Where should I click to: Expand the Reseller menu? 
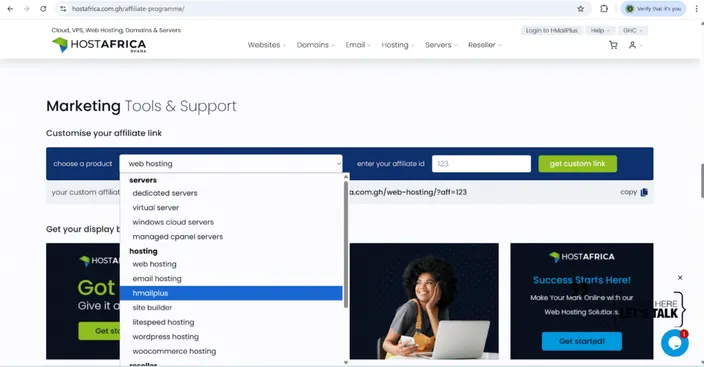pyautogui.click(x=484, y=45)
